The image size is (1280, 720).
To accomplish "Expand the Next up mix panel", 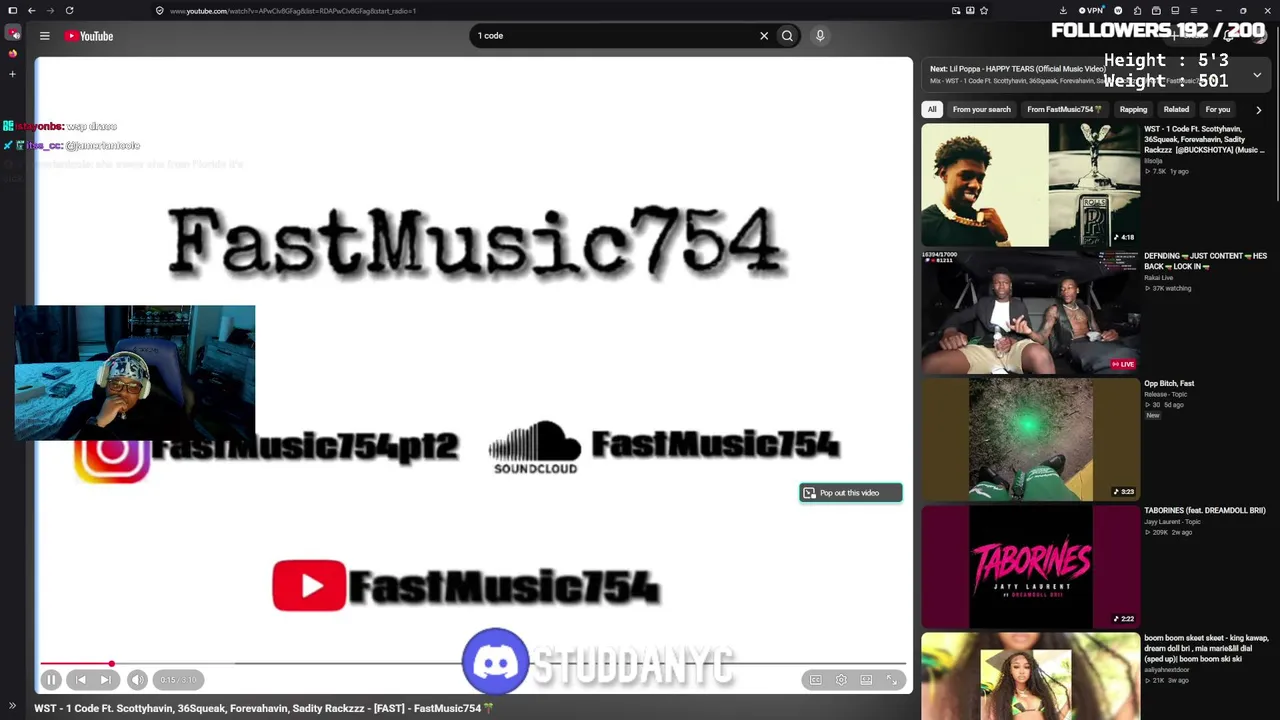I will [1257, 75].
